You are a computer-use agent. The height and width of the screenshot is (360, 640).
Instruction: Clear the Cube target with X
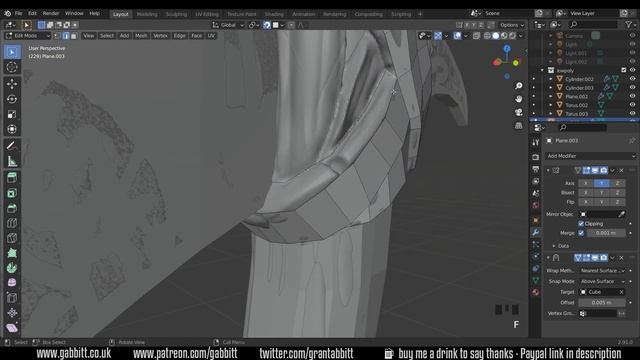(621, 292)
